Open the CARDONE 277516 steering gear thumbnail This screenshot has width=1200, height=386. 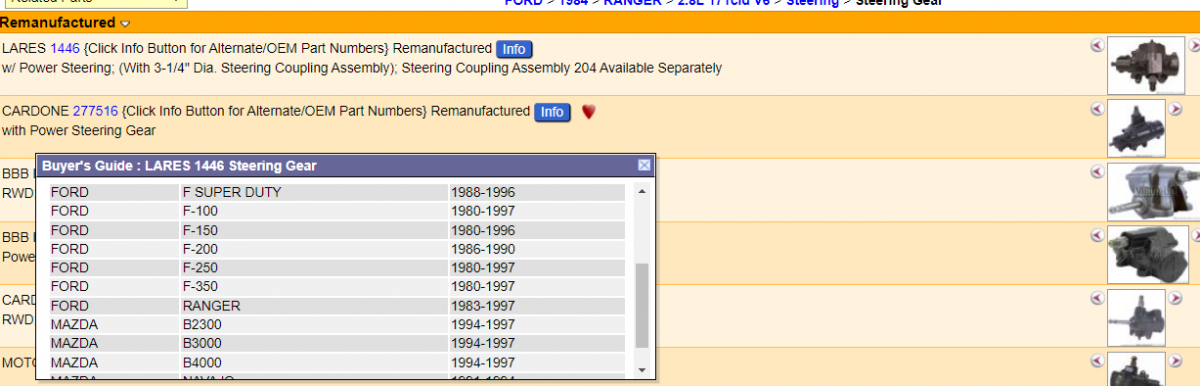coord(1137,128)
